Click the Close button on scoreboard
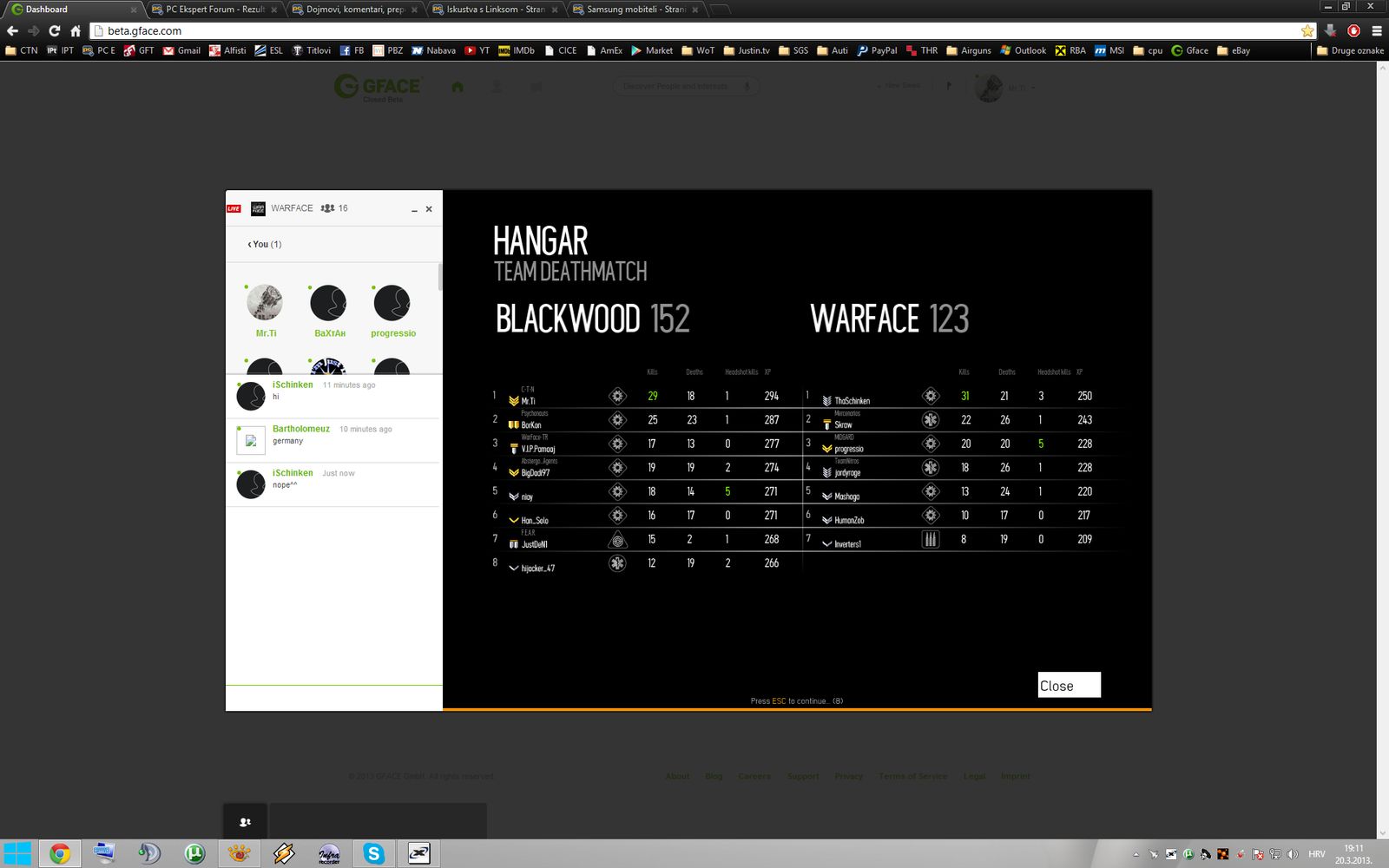1389x868 pixels. (1069, 685)
